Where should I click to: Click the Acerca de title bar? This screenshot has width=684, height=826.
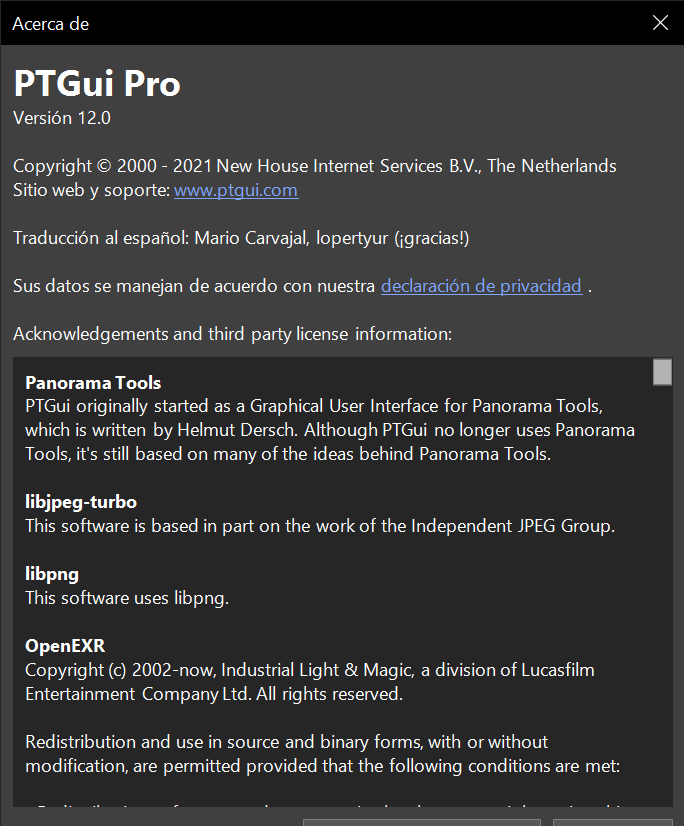(x=50, y=23)
